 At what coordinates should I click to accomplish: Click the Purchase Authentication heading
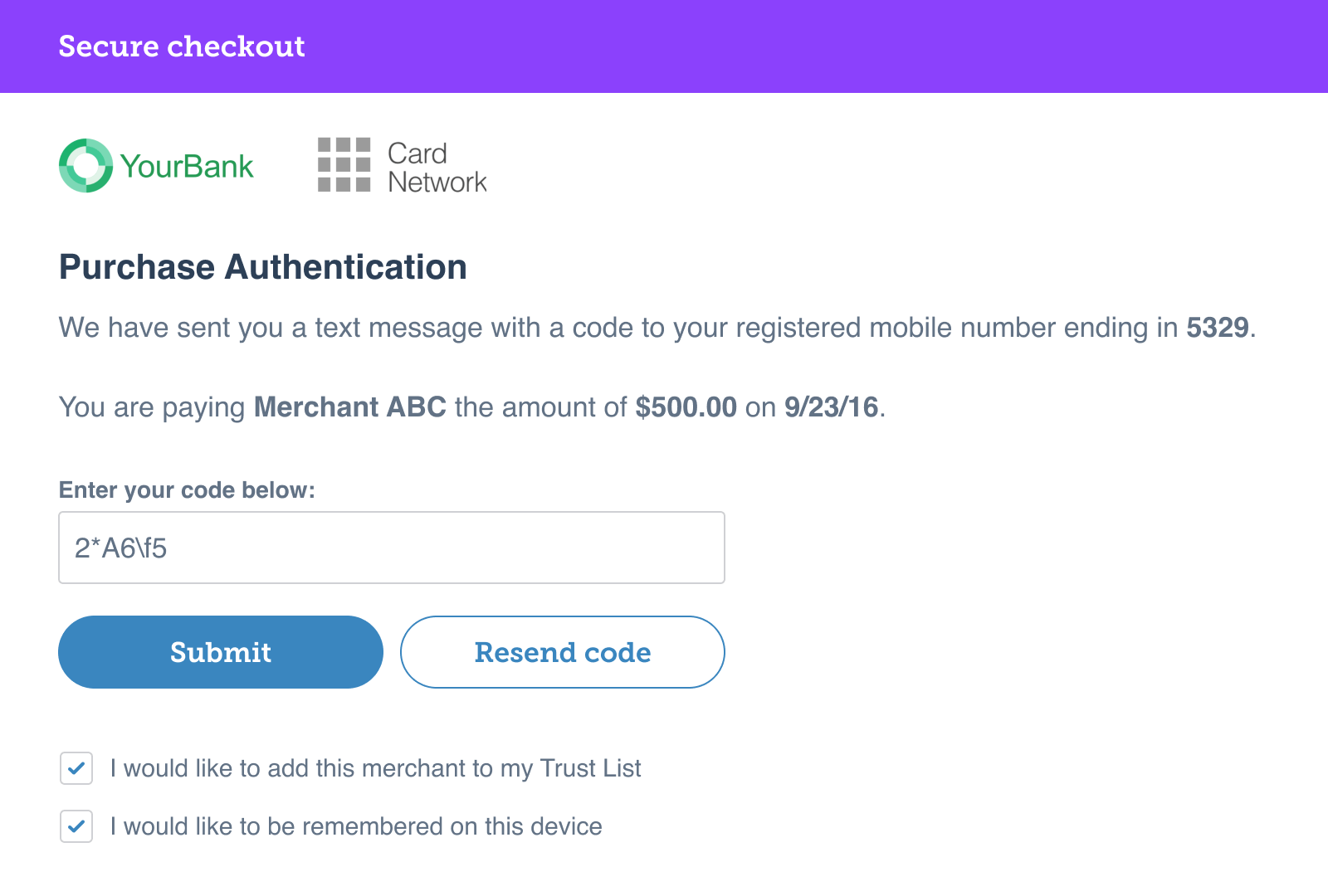(263, 267)
